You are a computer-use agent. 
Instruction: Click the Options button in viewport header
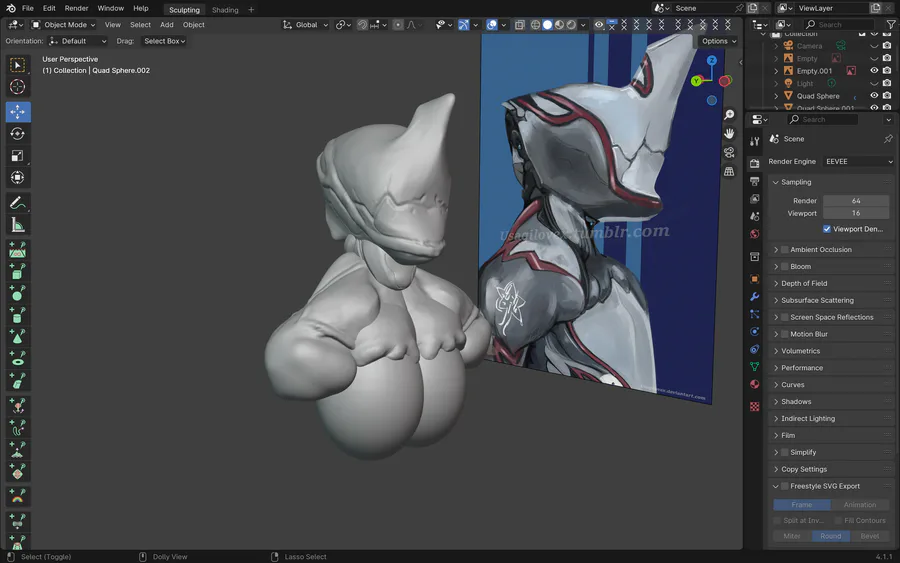(719, 41)
